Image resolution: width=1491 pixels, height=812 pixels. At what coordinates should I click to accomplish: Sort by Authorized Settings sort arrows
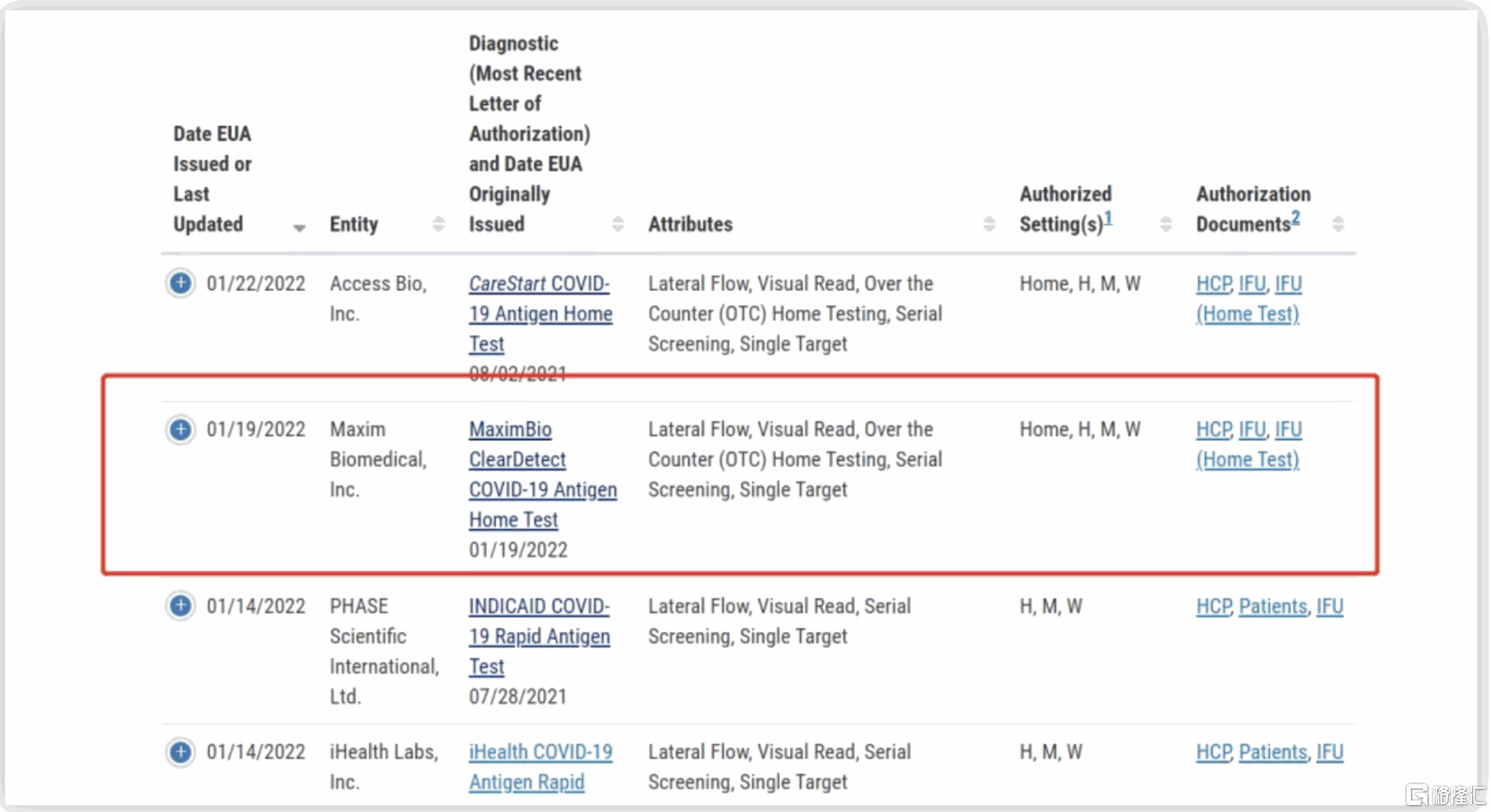(1165, 224)
